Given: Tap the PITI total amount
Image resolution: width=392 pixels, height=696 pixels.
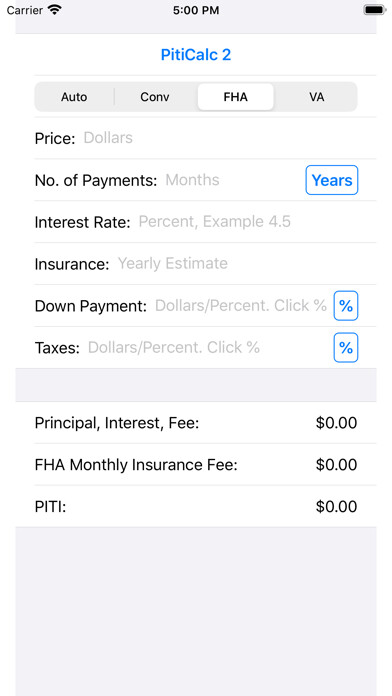Looking at the screenshot, I should pyautogui.click(x=336, y=506).
